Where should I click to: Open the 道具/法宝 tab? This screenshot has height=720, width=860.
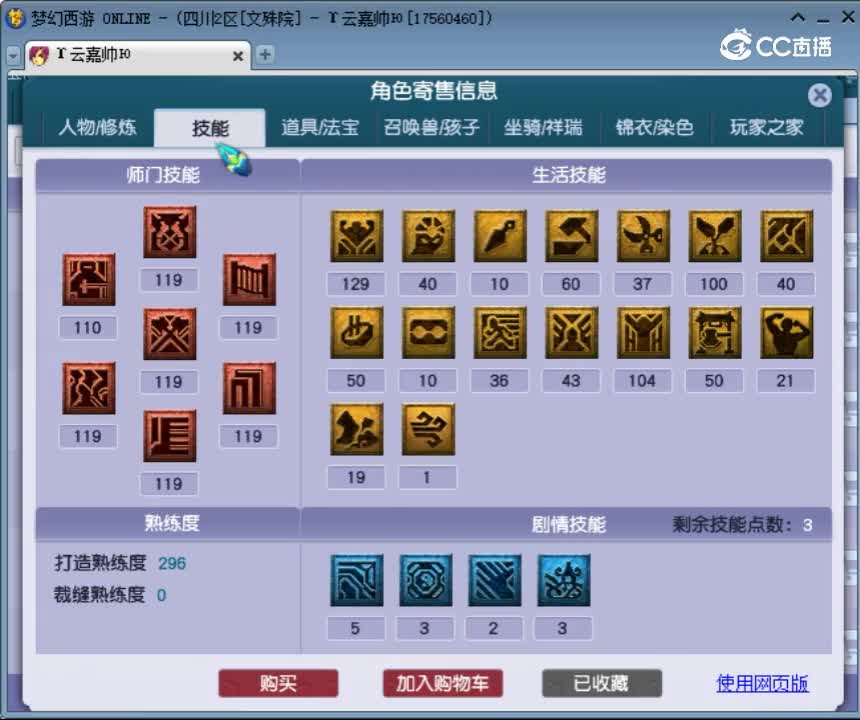pyautogui.click(x=320, y=128)
